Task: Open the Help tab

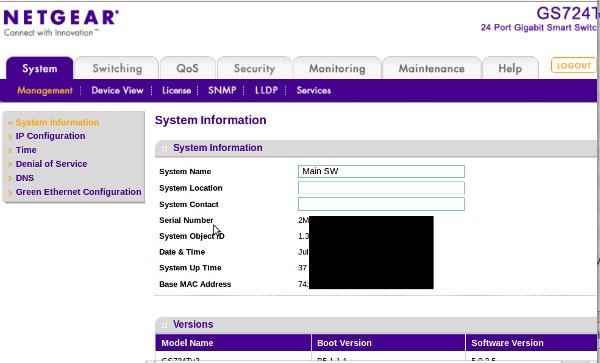Action: tap(510, 68)
